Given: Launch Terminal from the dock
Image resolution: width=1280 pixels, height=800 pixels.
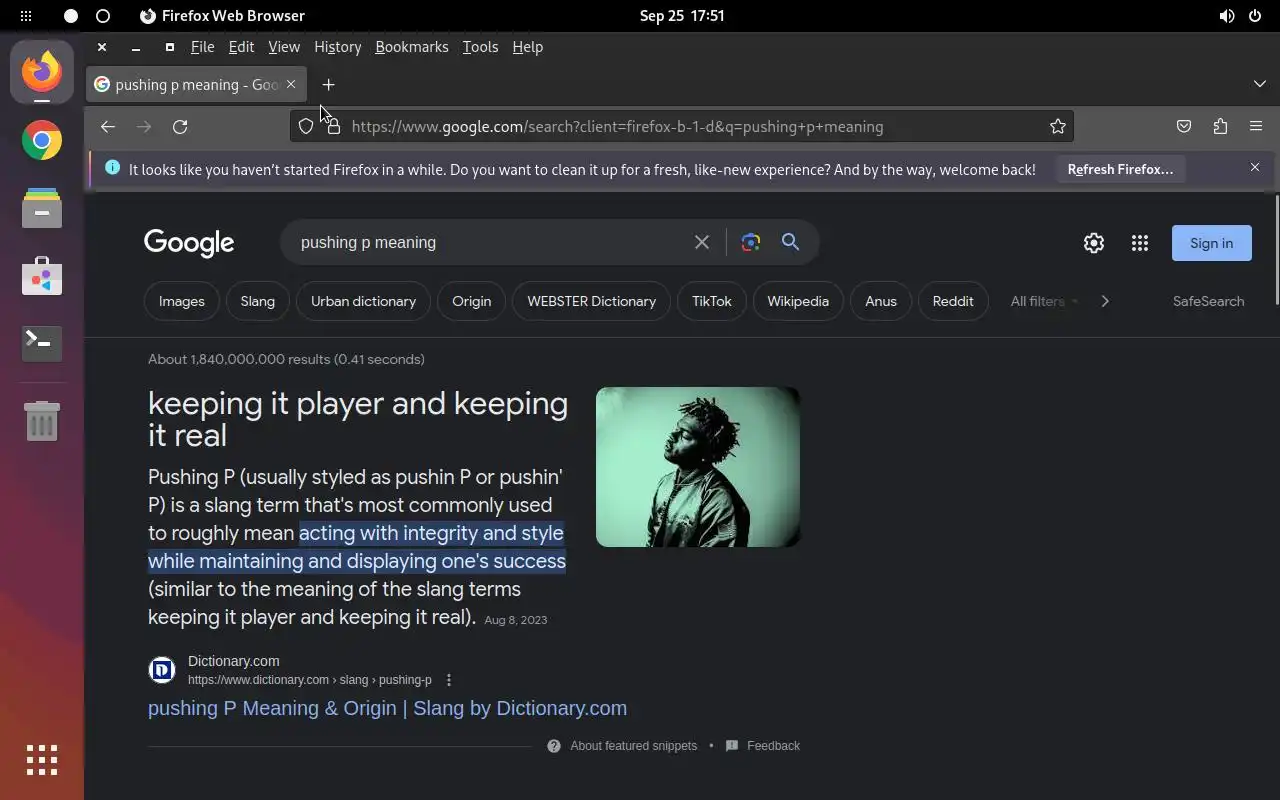Looking at the screenshot, I should point(42,343).
